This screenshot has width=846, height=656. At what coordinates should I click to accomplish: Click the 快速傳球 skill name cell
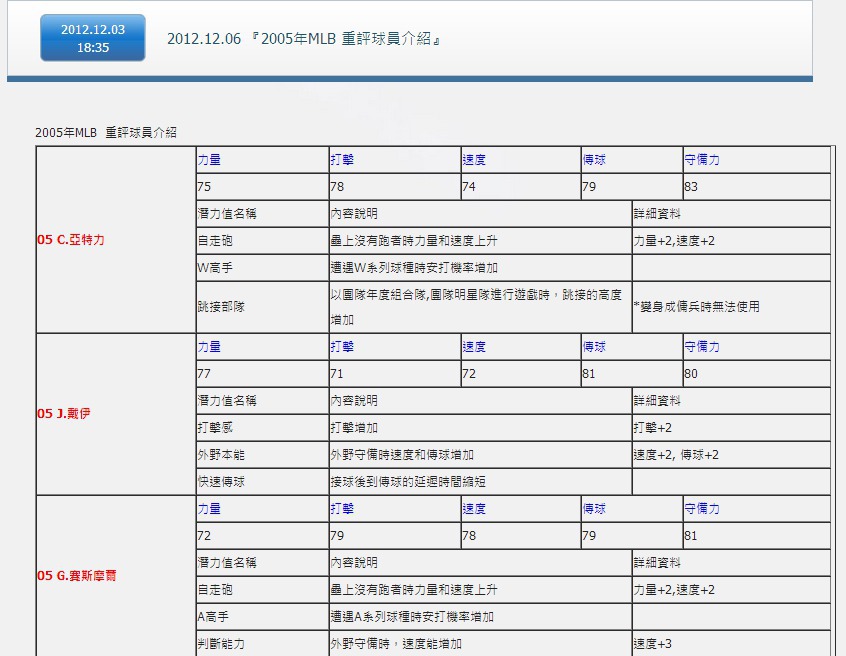(x=221, y=482)
